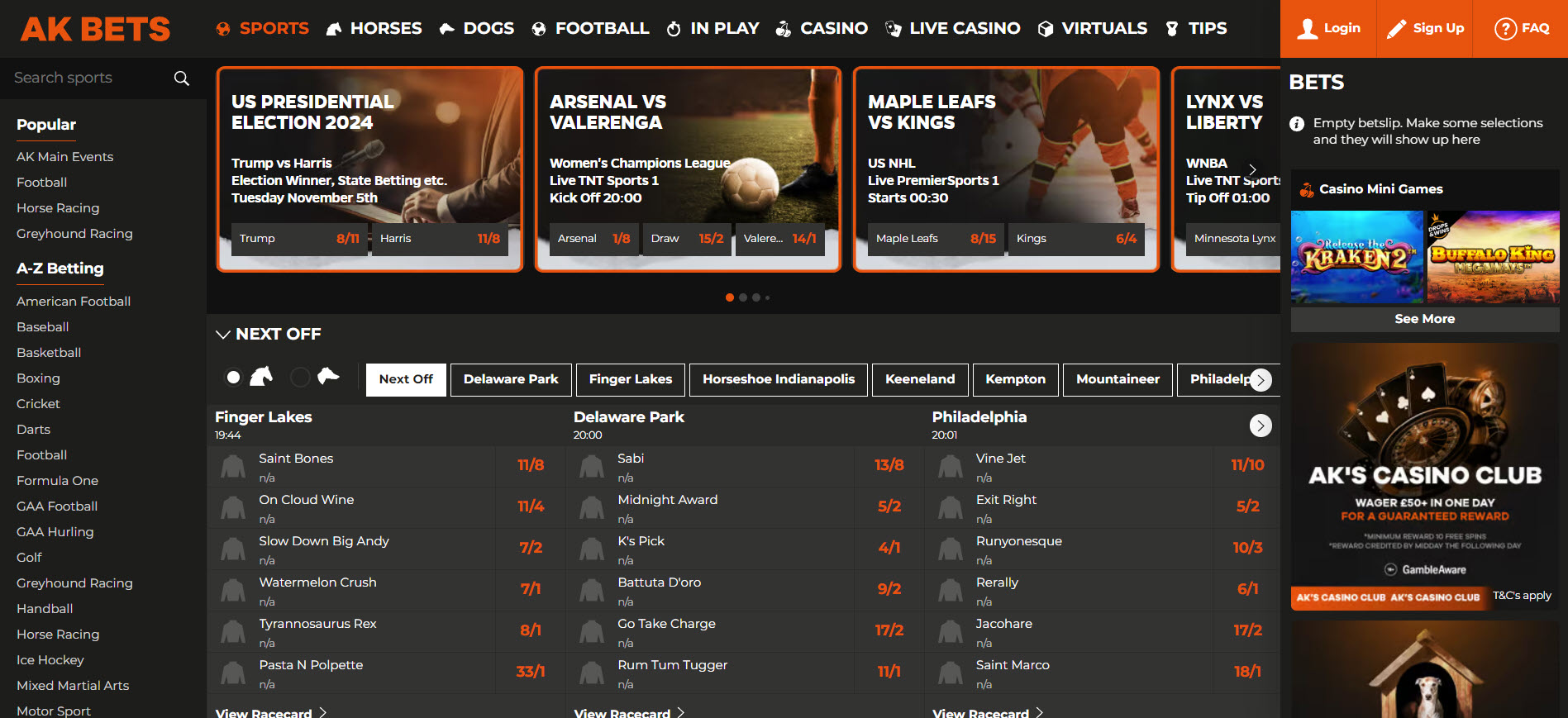
Task: Open the Live Casino section
Action: pyautogui.click(x=952, y=28)
